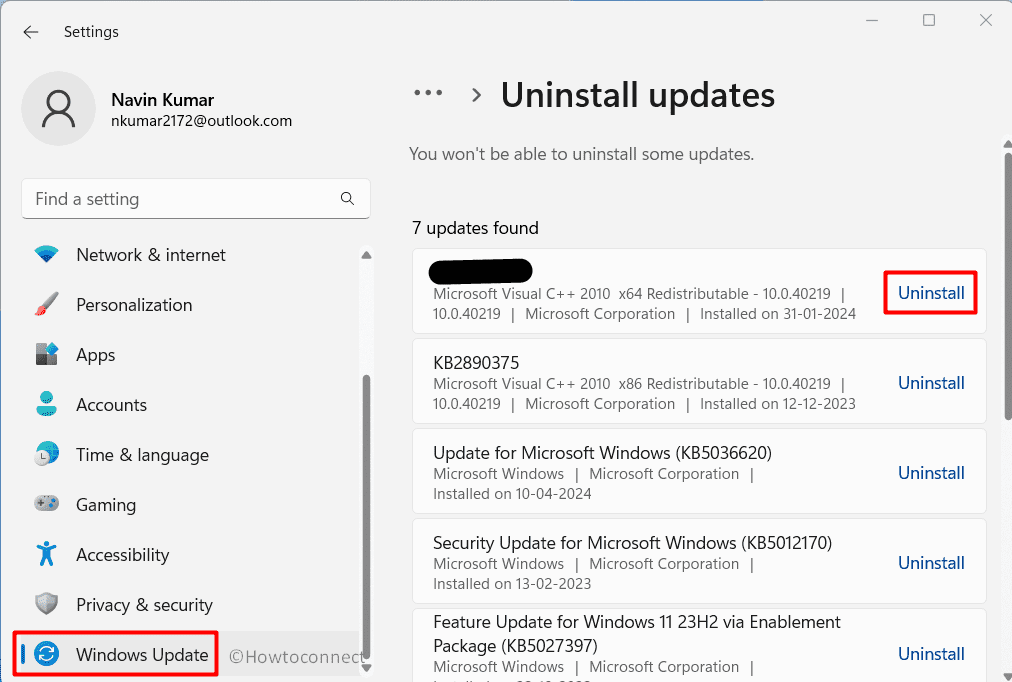The height and width of the screenshot is (682, 1012).
Task: Go to Gaming settings
Action: point(106,505)
